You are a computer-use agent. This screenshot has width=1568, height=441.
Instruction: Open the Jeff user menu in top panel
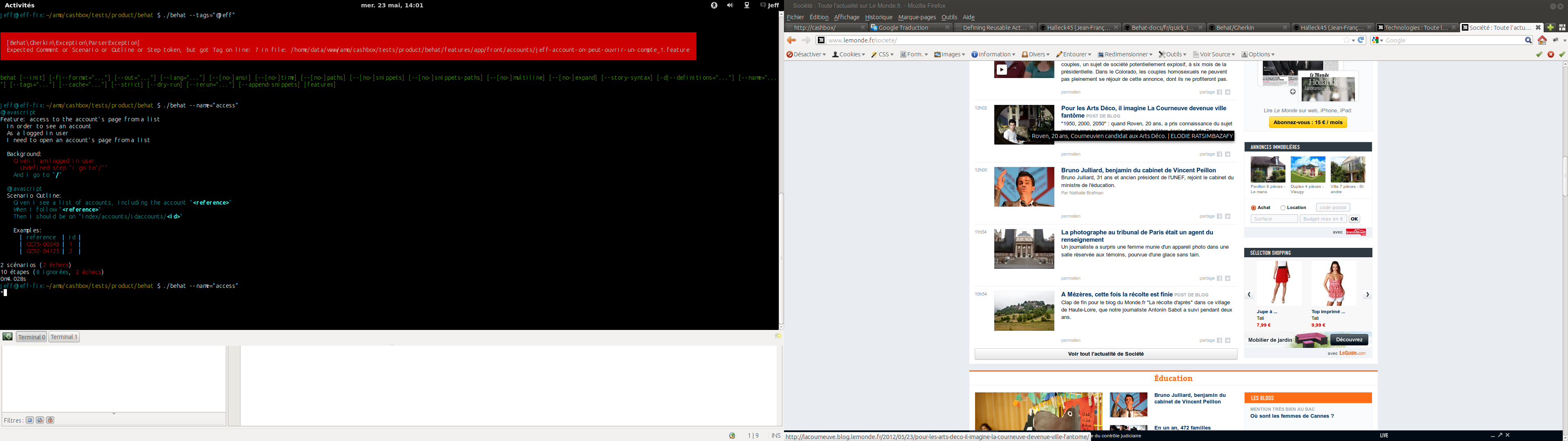[770, 5]
